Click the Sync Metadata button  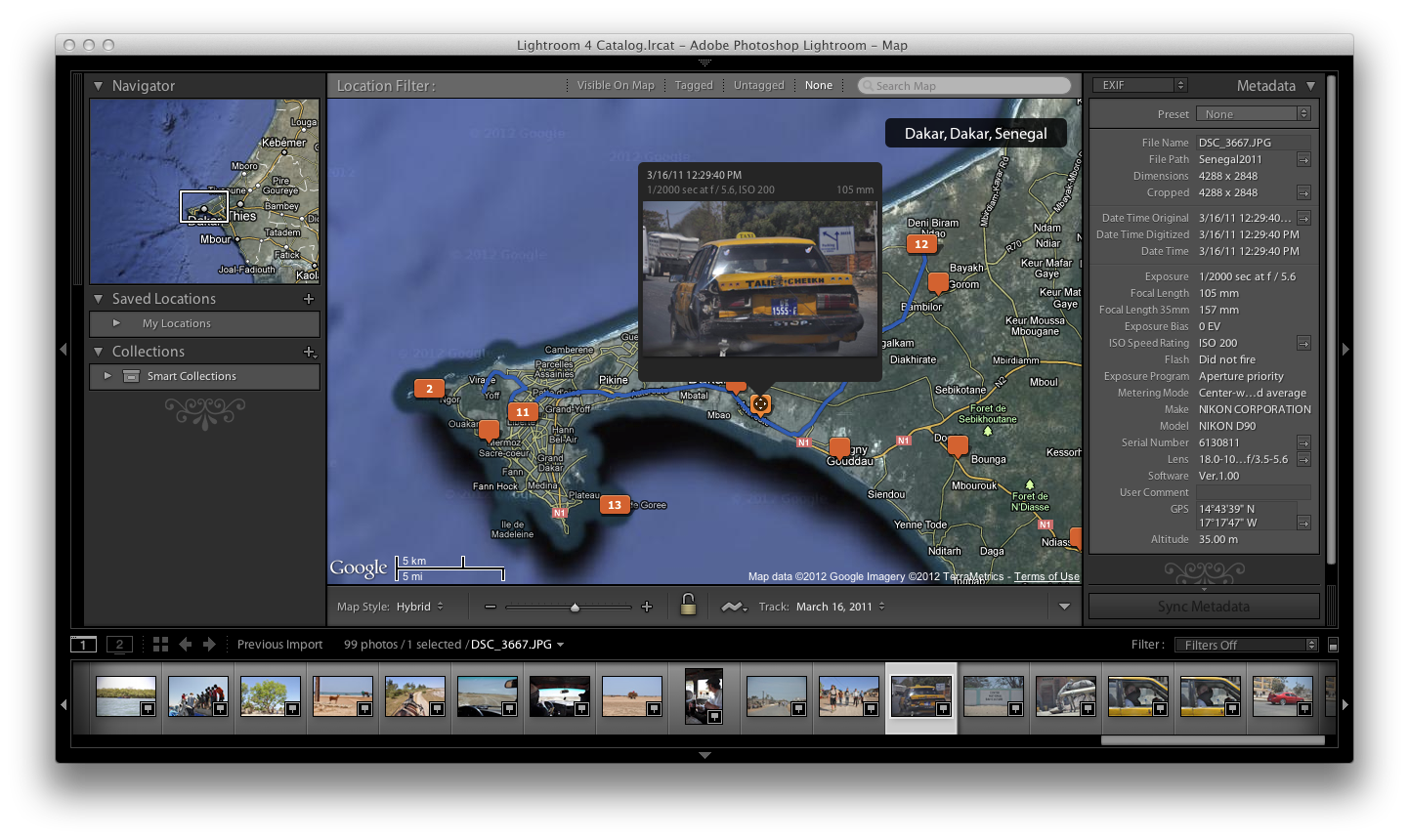point(1204,607)
